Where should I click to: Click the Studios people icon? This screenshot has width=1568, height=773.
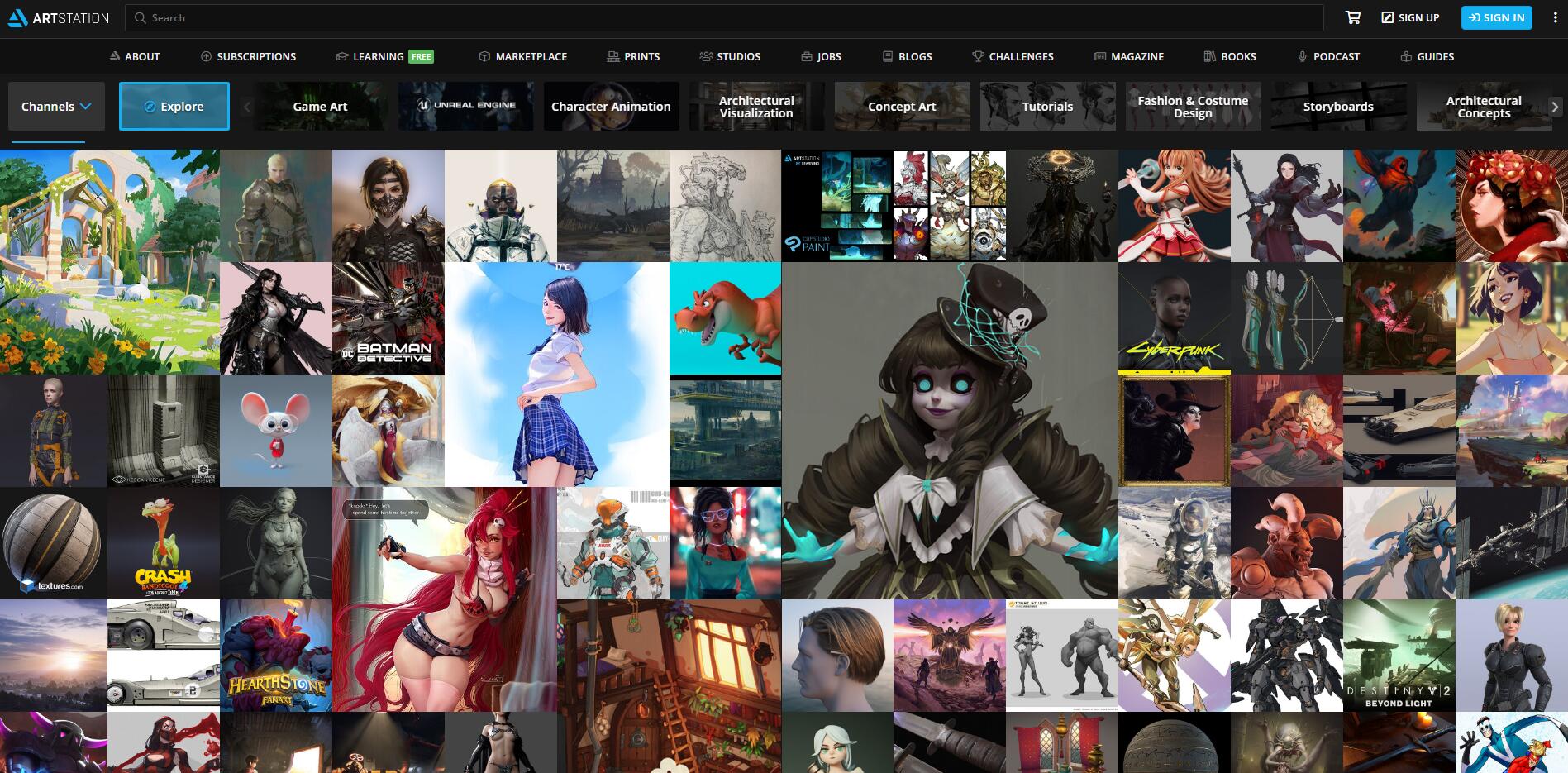706,56
